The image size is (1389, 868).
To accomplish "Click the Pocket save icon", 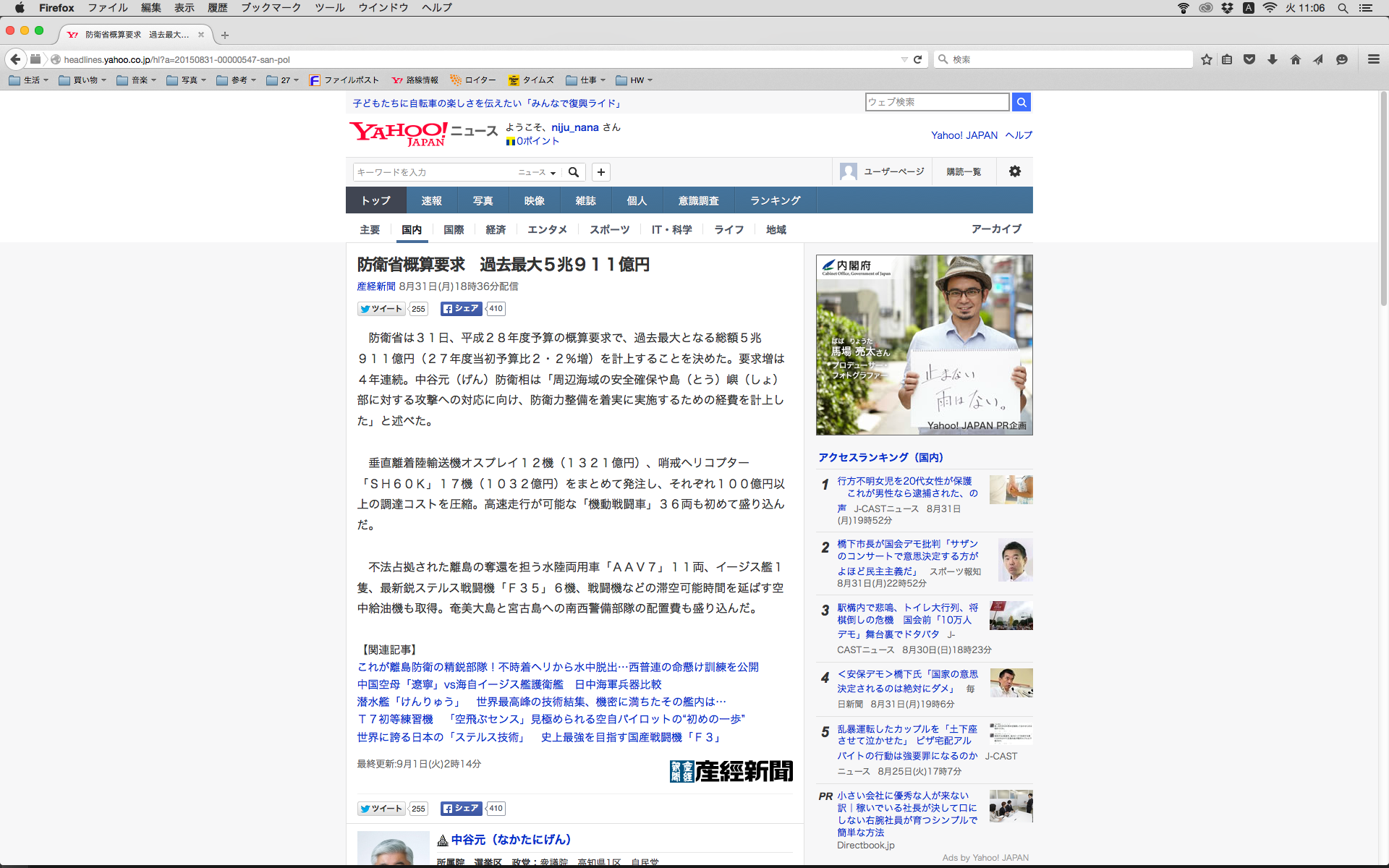I will click(x=1249, y=59).
